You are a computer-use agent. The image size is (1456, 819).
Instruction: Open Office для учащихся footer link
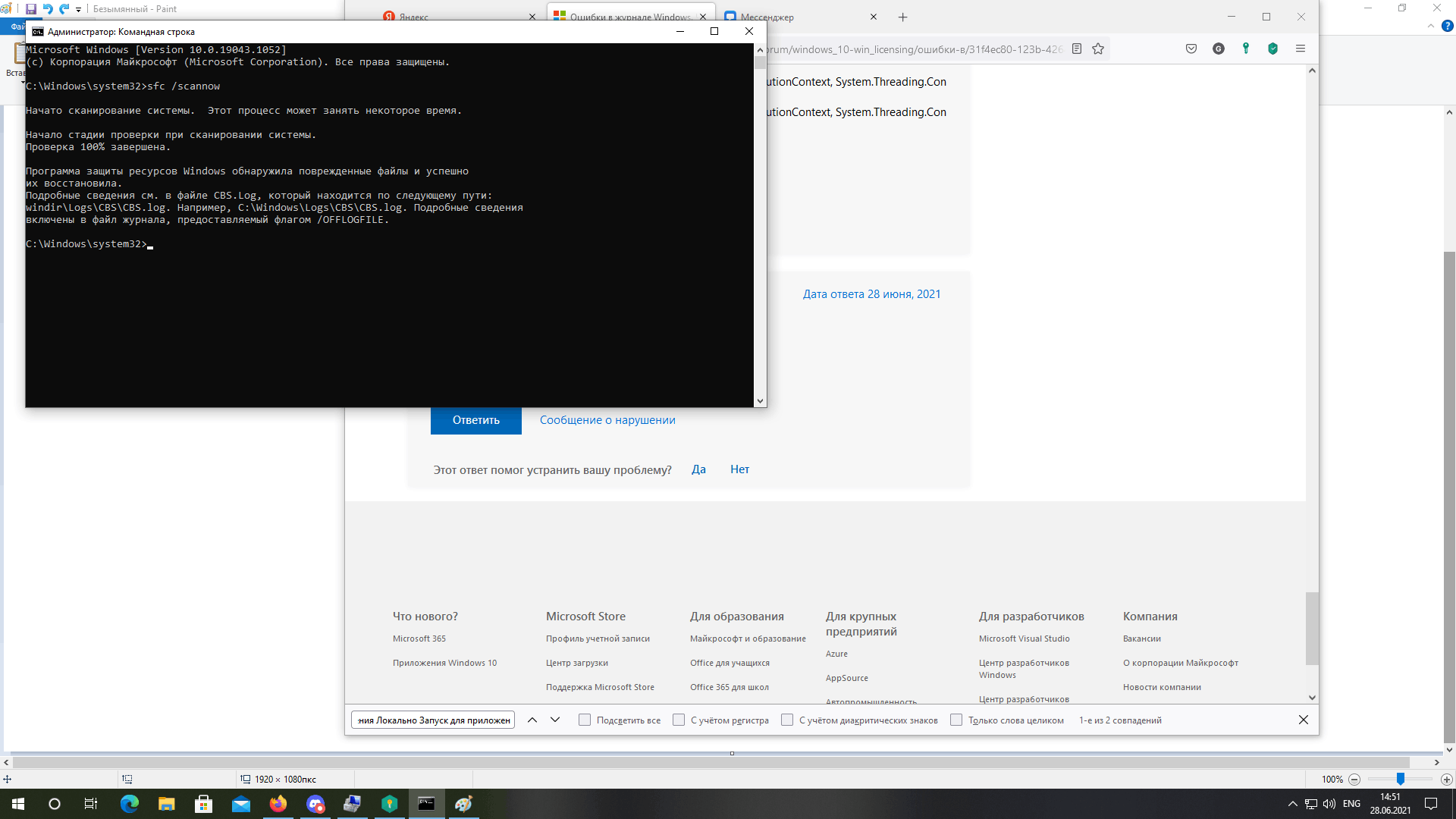(x=730, y=663)
